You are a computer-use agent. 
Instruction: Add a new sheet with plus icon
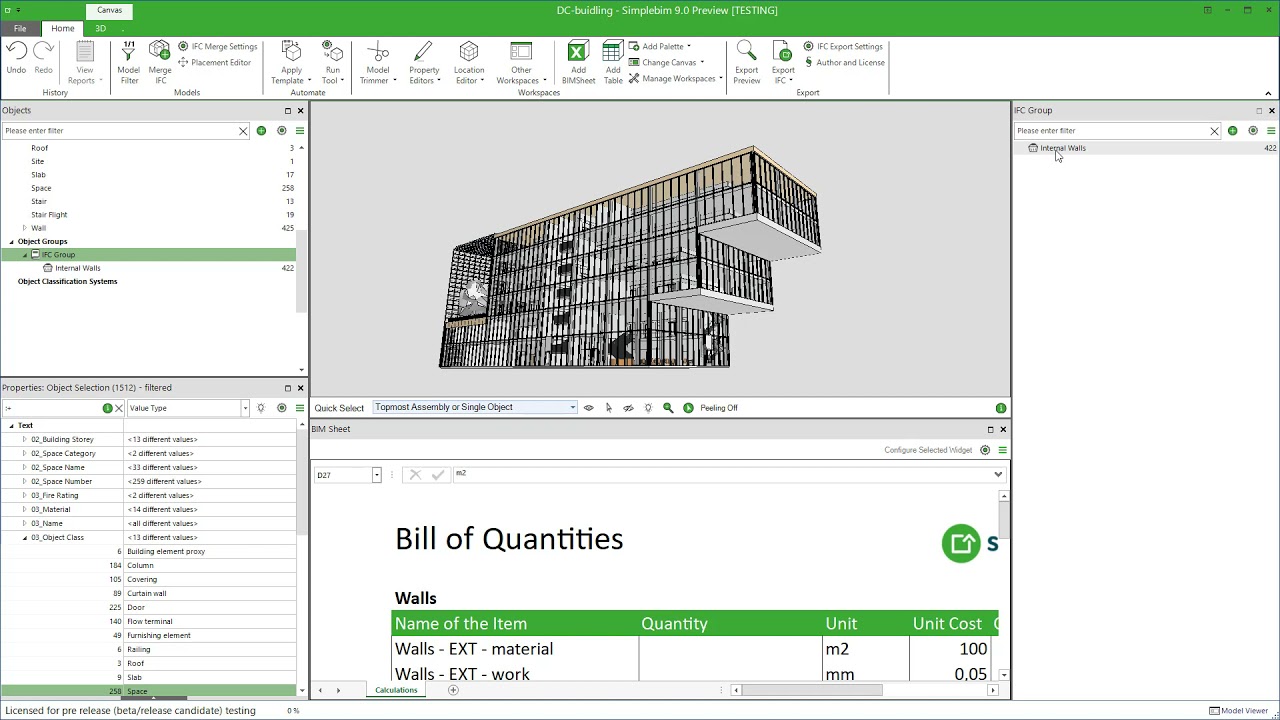click(x=453, y=690)
